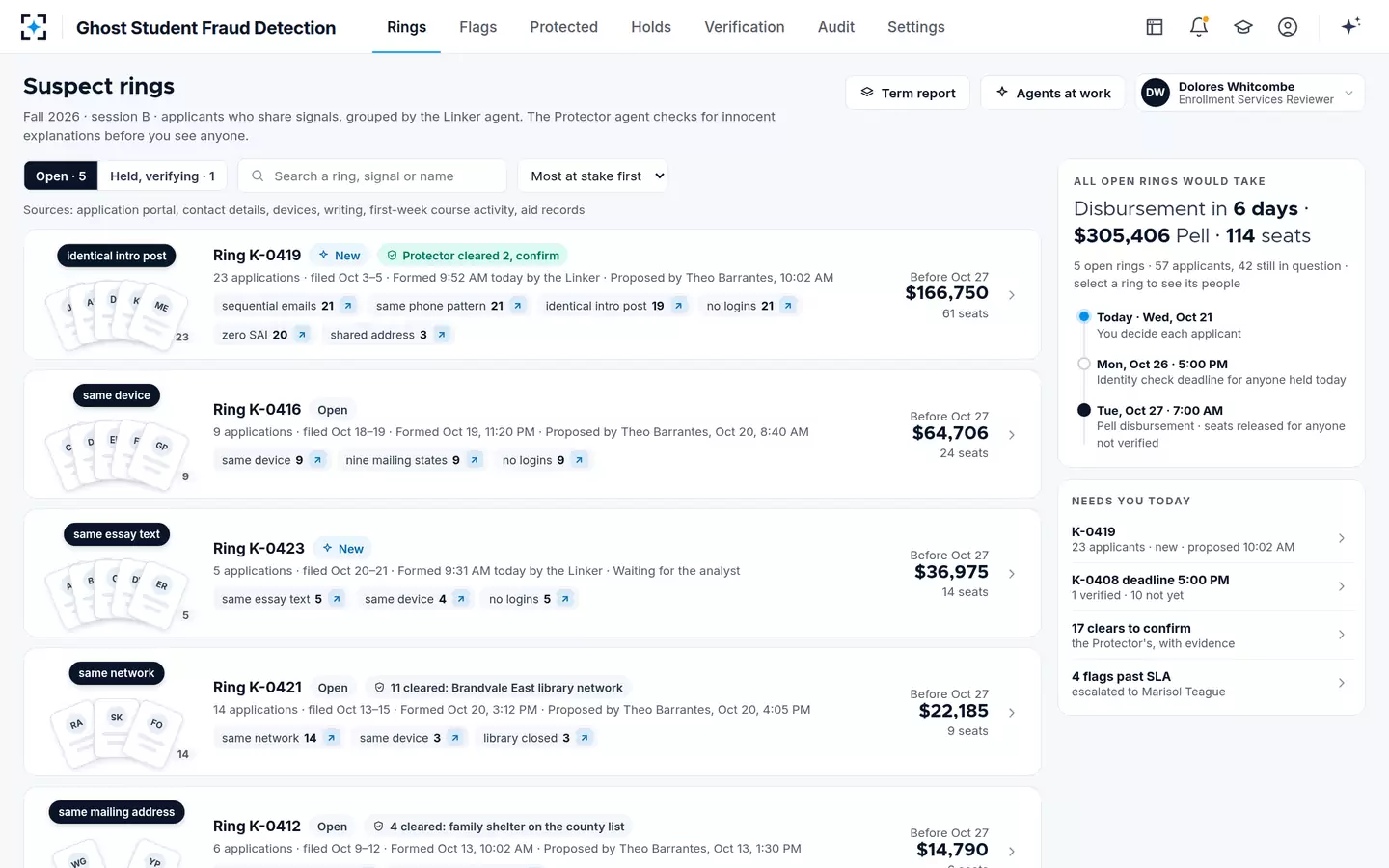Screen dimensions: 1389x868
Task: Open sequential emails 21 signal arrow icon
Action: (348, 306)
